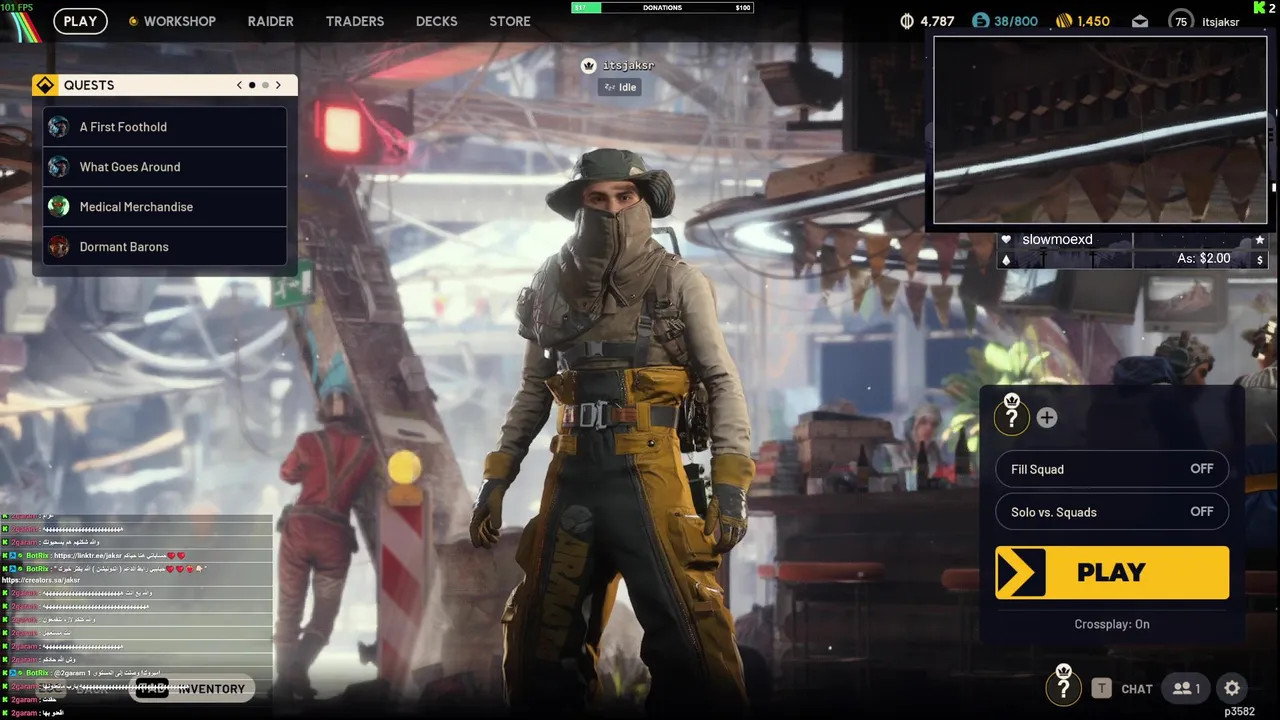
Task: Click the squad leader question-mark avatar in panel
Action: [1011, 415]
